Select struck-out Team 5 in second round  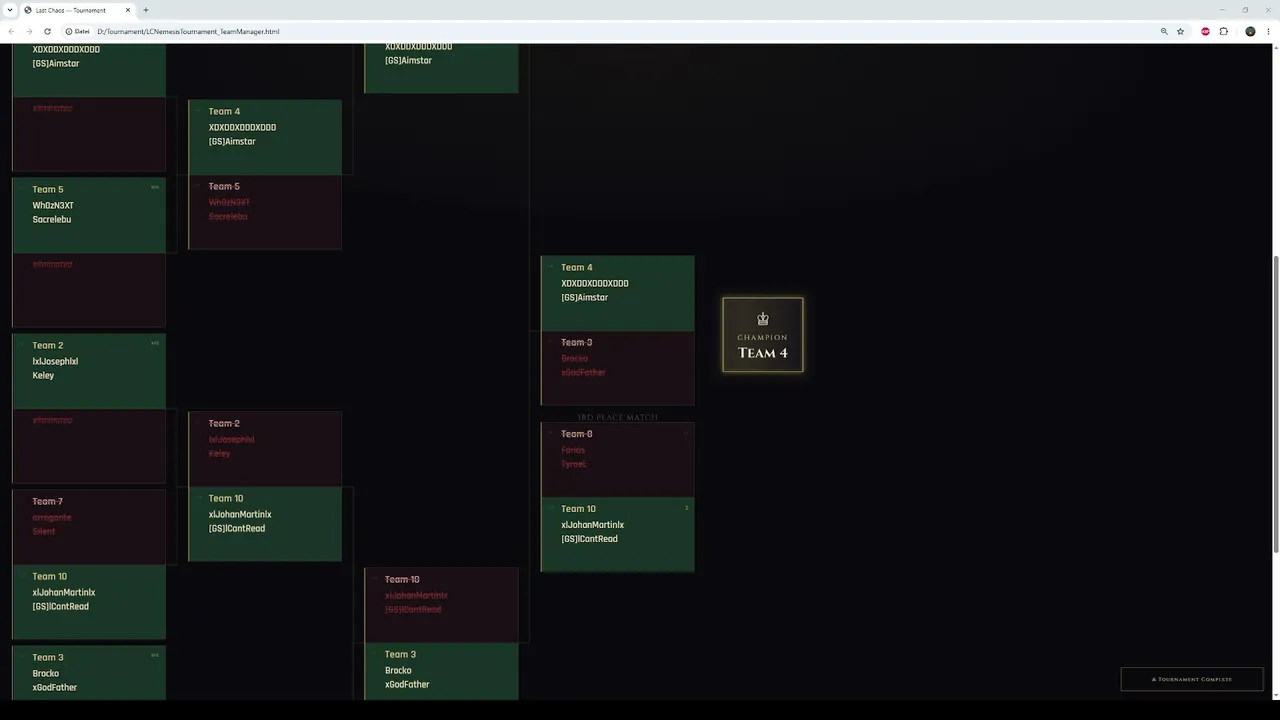[x=265, y=212]
